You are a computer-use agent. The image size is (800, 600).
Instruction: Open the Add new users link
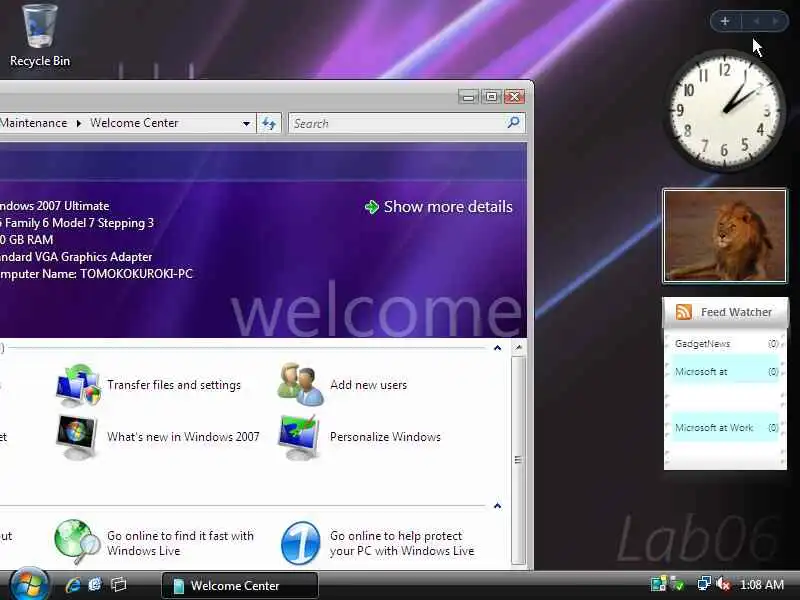(368, 385)
